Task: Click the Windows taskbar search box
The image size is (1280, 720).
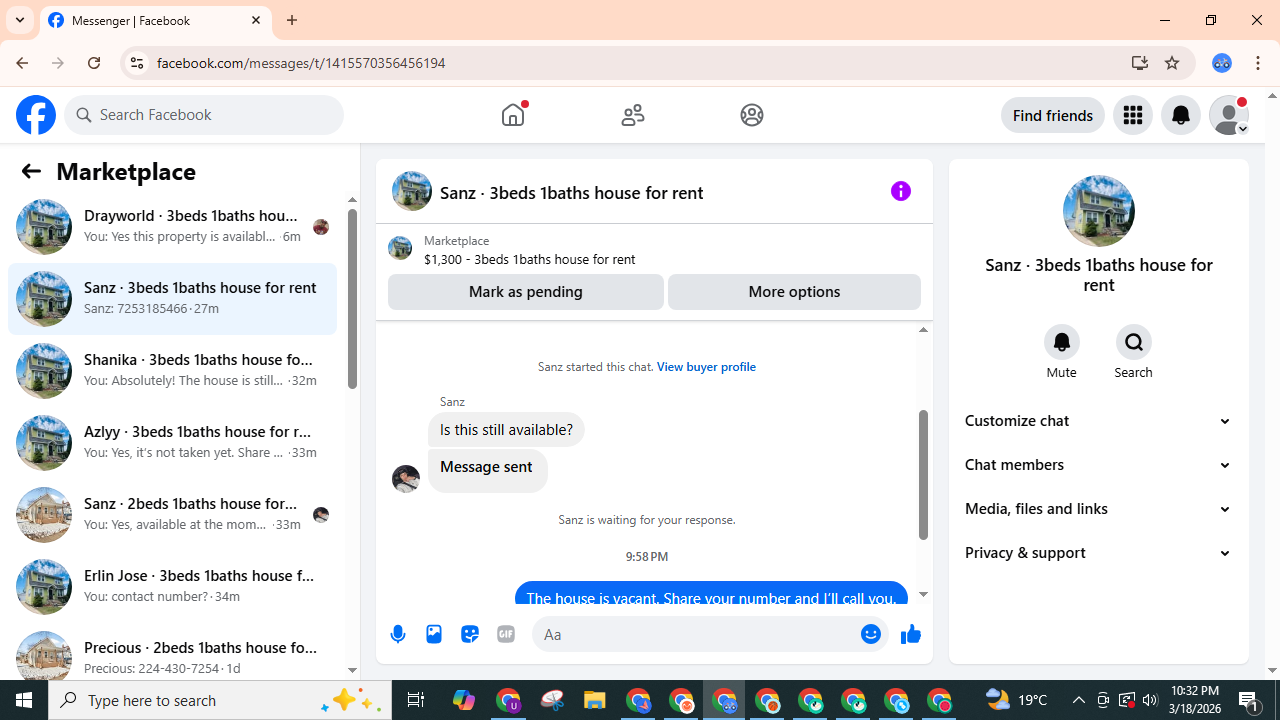Action: (x=220, y=700)
